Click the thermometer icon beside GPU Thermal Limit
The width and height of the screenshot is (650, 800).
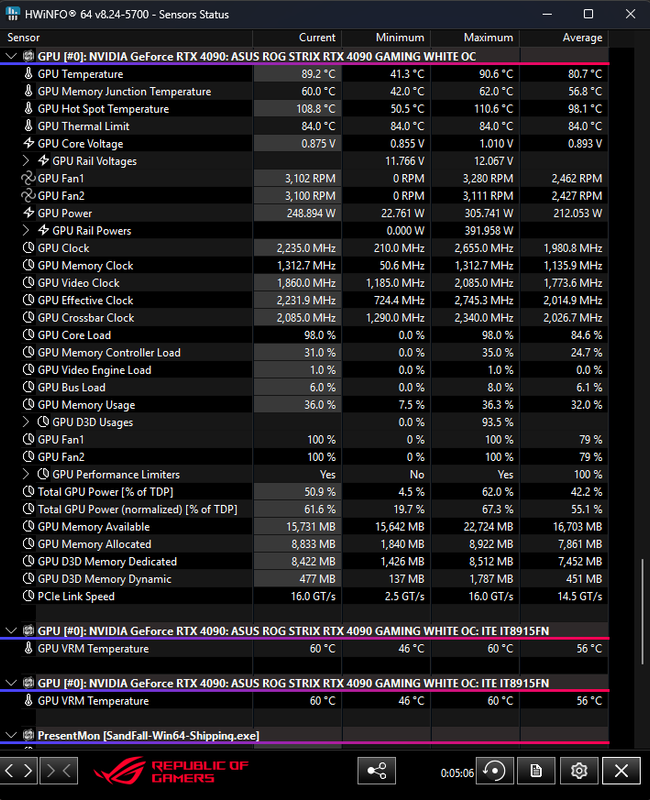(29, 126)
